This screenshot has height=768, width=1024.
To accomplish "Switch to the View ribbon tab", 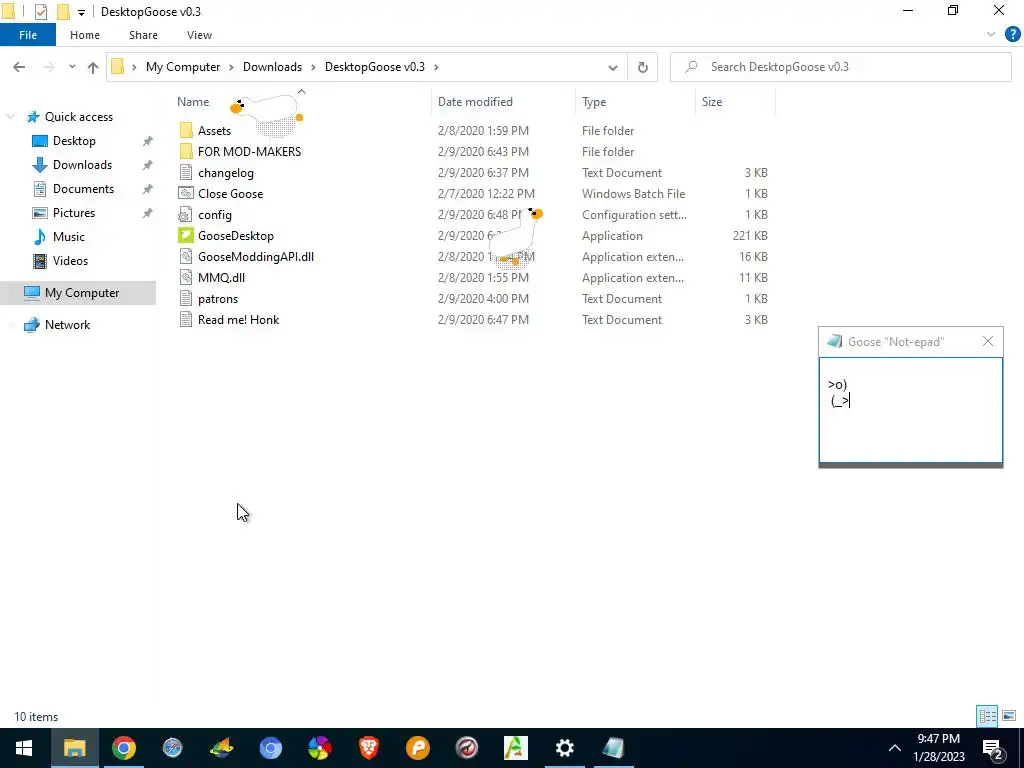I will tap(199, 35).
